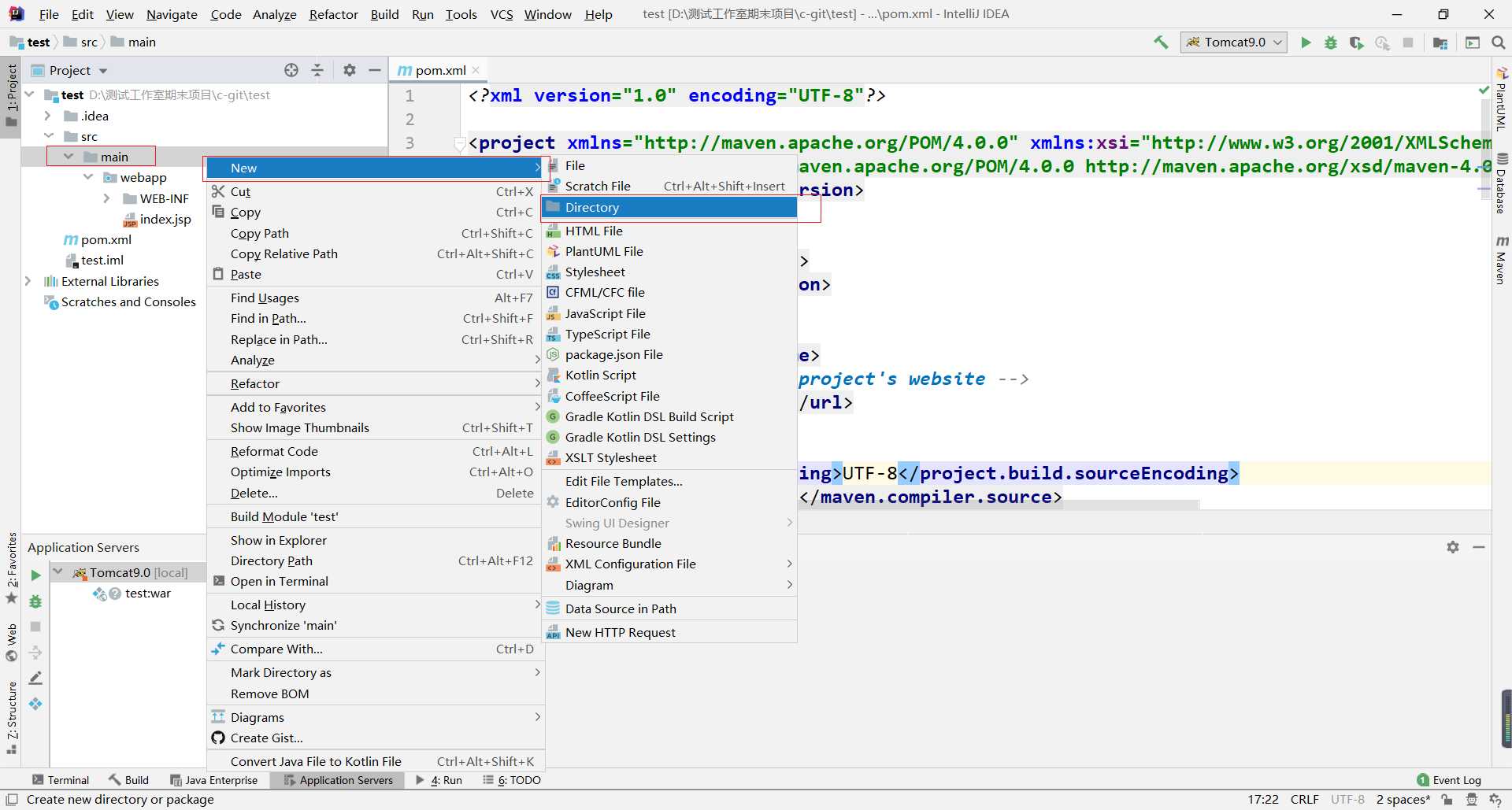Click the src breadcrumb in navigation bar
This screenshot has height=810, width=1512.
[81, 42]
